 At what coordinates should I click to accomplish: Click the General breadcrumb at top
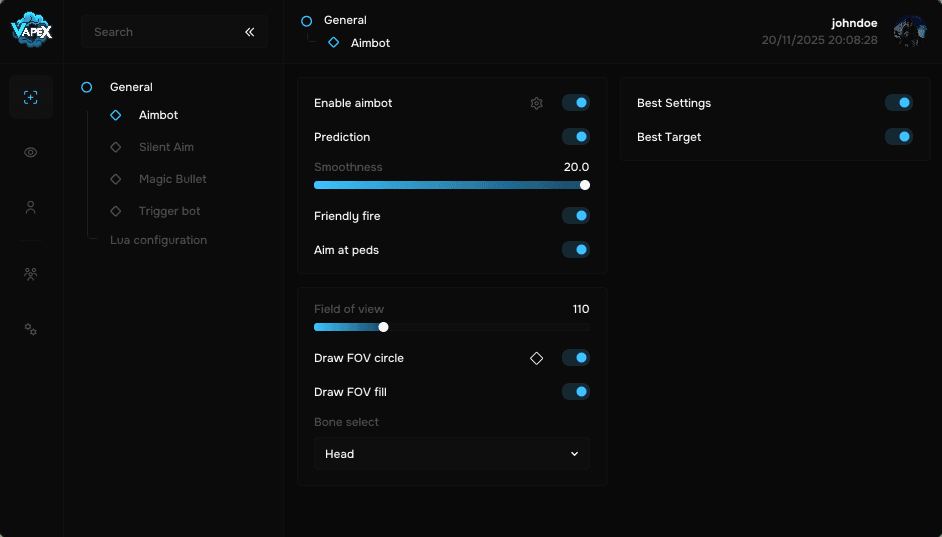[x=345, y=20]
